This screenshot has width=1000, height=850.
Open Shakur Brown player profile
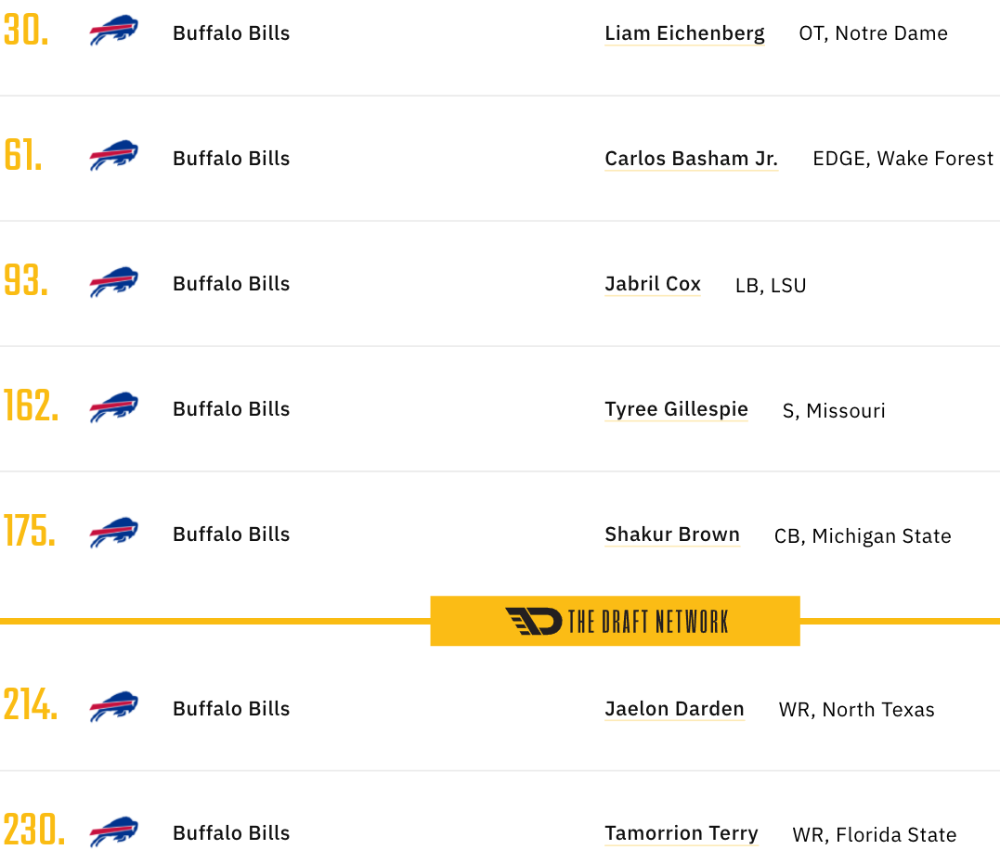pos(672,534)
